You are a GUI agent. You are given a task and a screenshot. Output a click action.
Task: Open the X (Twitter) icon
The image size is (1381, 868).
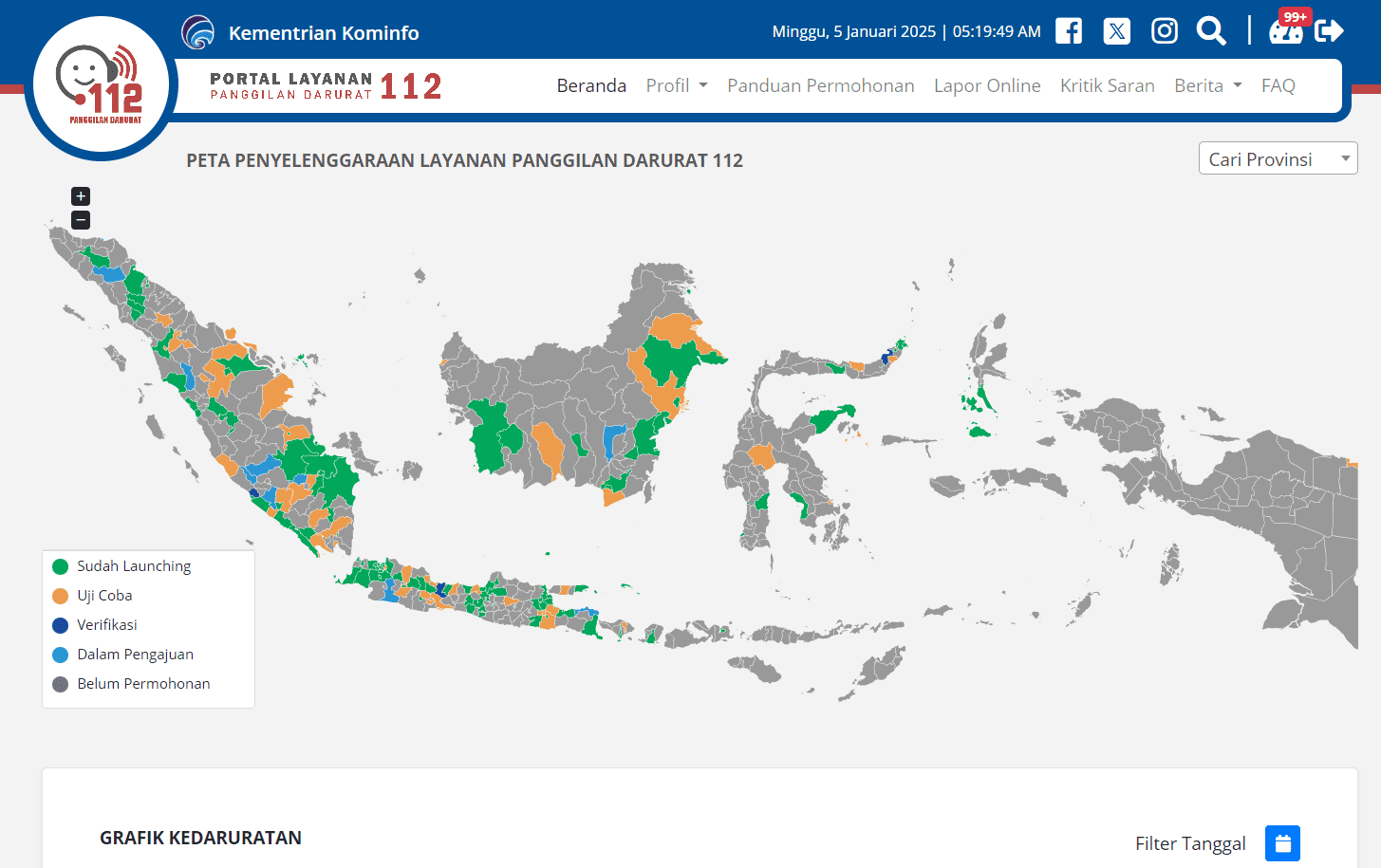point(1116,31)
